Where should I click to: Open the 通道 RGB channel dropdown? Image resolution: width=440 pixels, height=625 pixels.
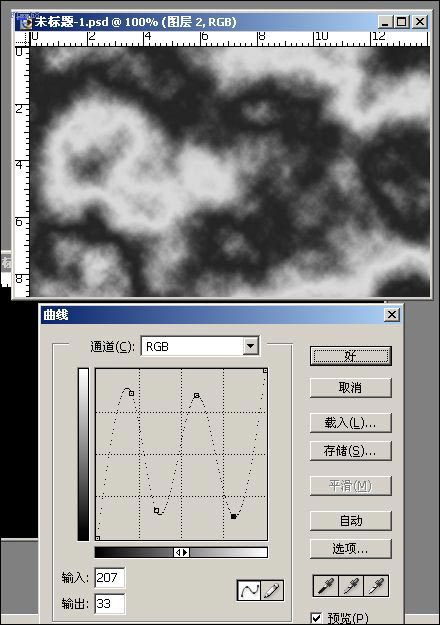click(x=250, y=346)
